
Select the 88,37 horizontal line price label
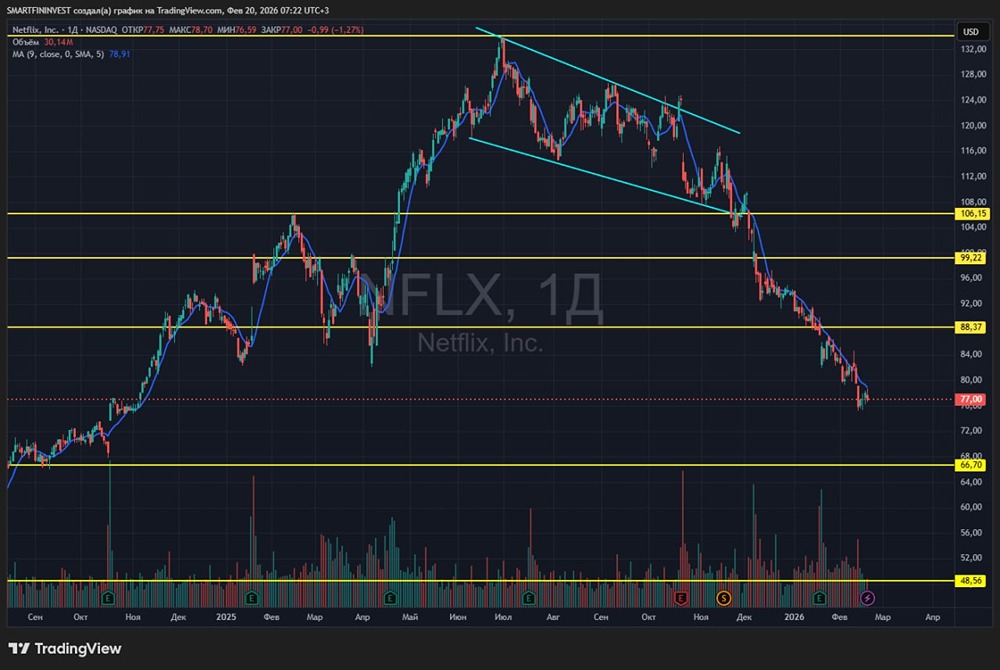coord(971,327)
